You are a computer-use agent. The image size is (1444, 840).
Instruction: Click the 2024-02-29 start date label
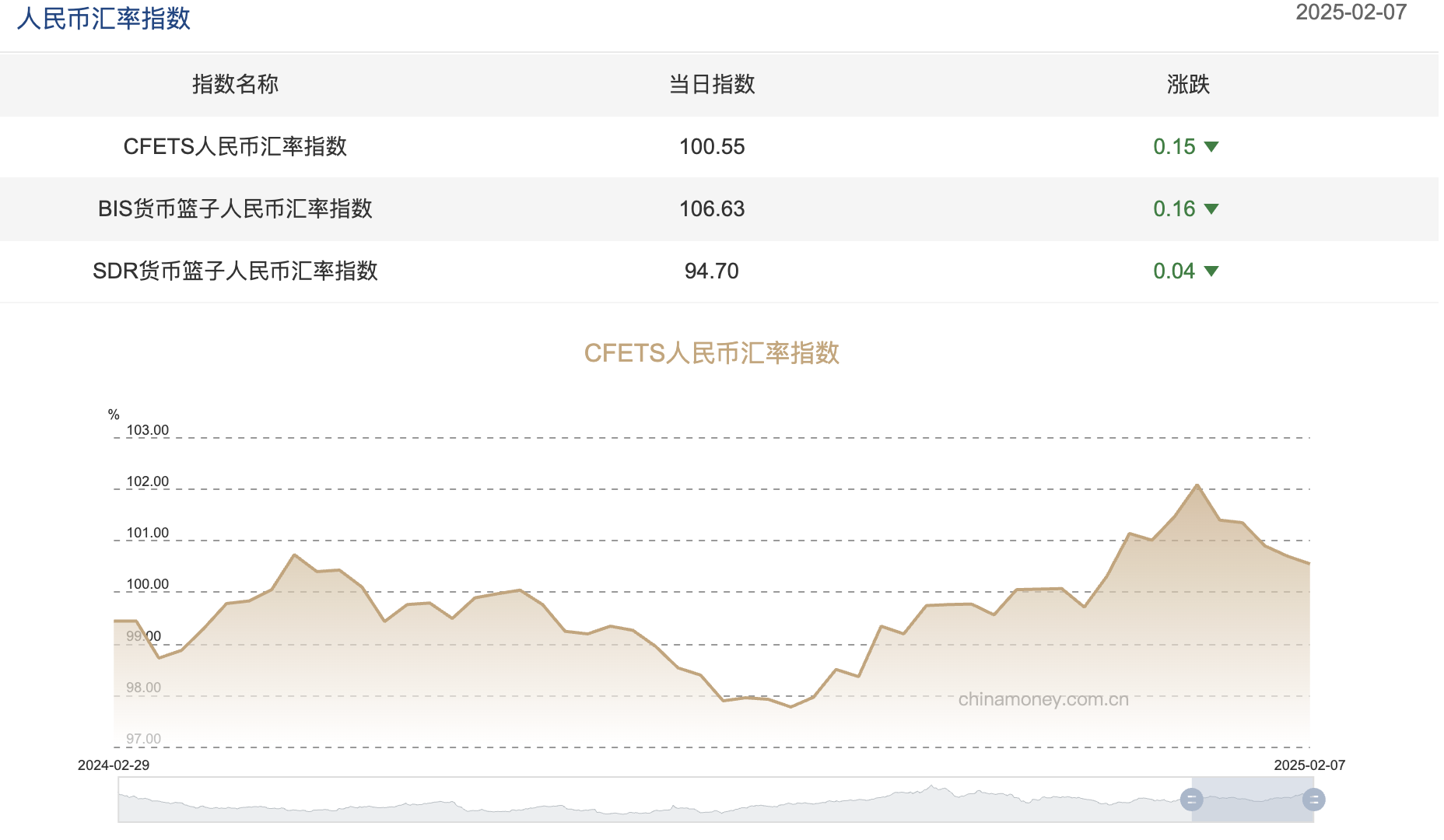tap(113, 765)
